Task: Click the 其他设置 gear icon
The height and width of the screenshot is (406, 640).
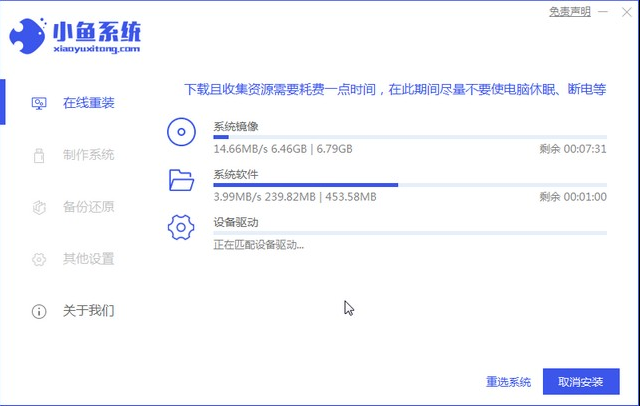Action: point(39,259)
